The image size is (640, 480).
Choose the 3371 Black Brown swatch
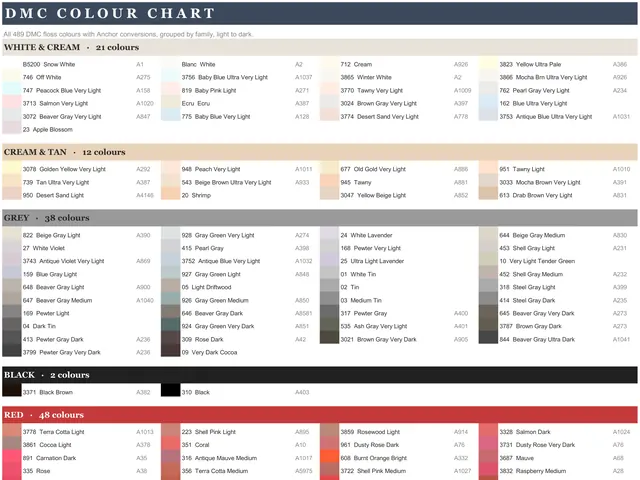(11, 390)
